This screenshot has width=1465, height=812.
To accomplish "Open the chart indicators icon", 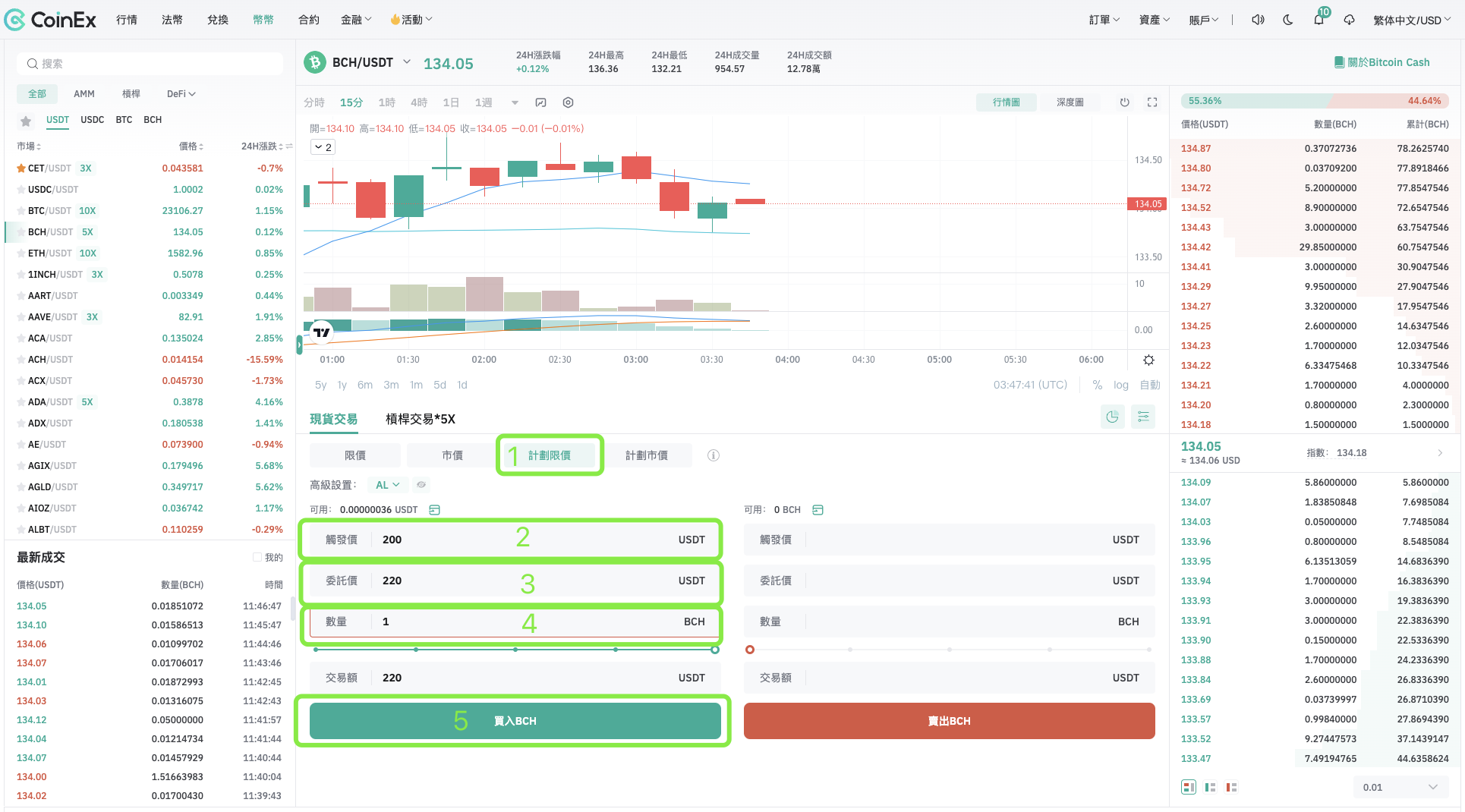I will [540, 102].
